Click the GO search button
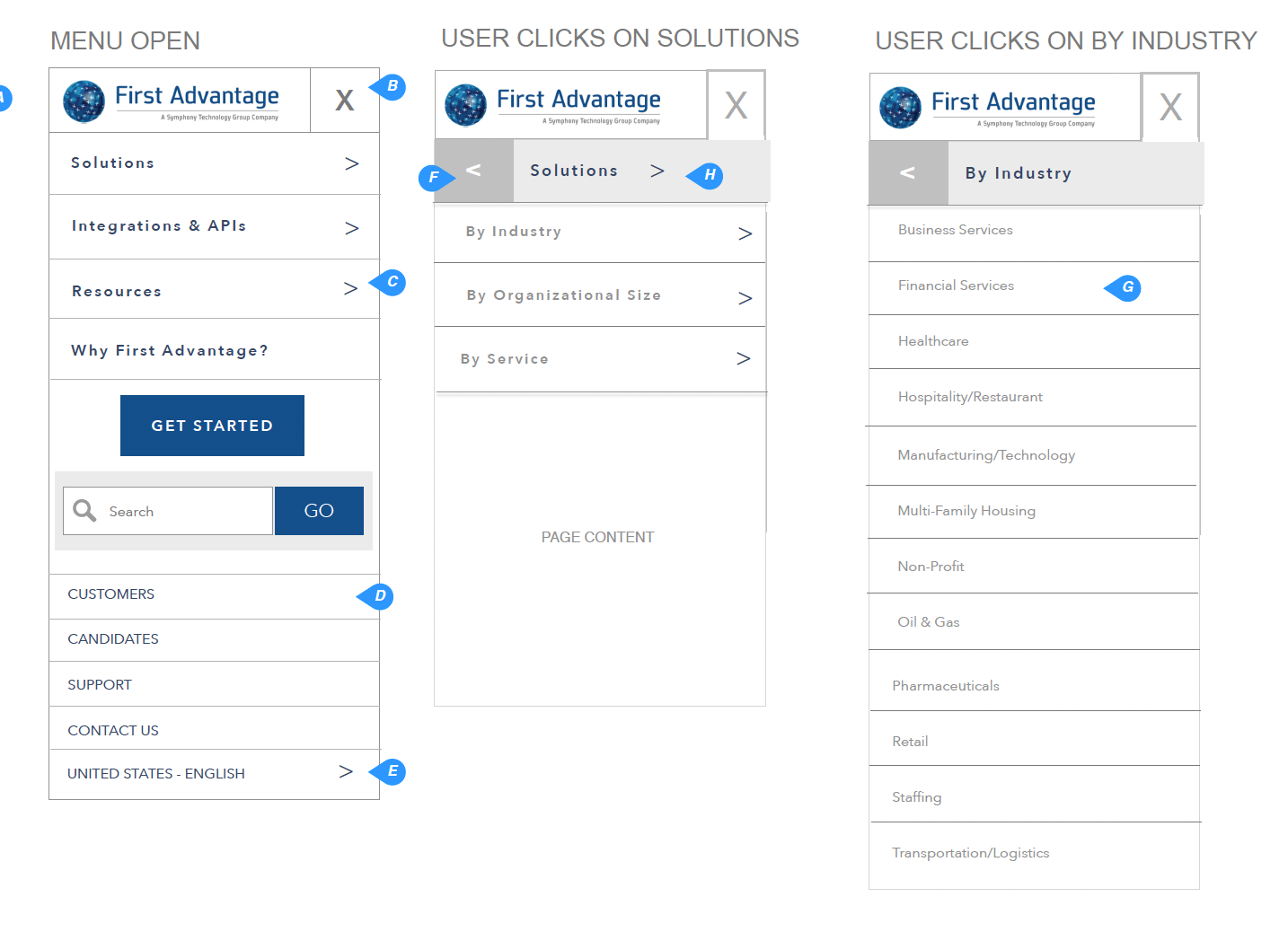This screenshot has width=1288, height=932. click(319, 511)
